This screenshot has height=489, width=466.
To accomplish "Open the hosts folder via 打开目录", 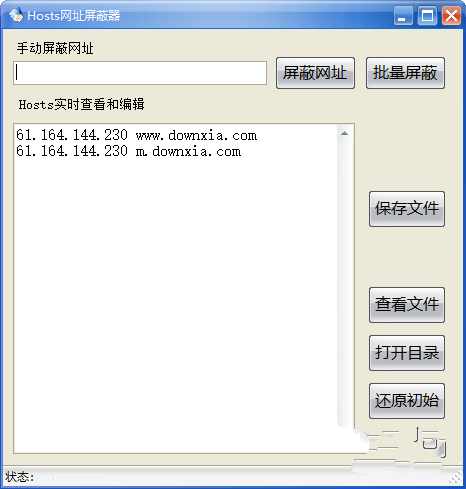I will [x=407, y=353].
